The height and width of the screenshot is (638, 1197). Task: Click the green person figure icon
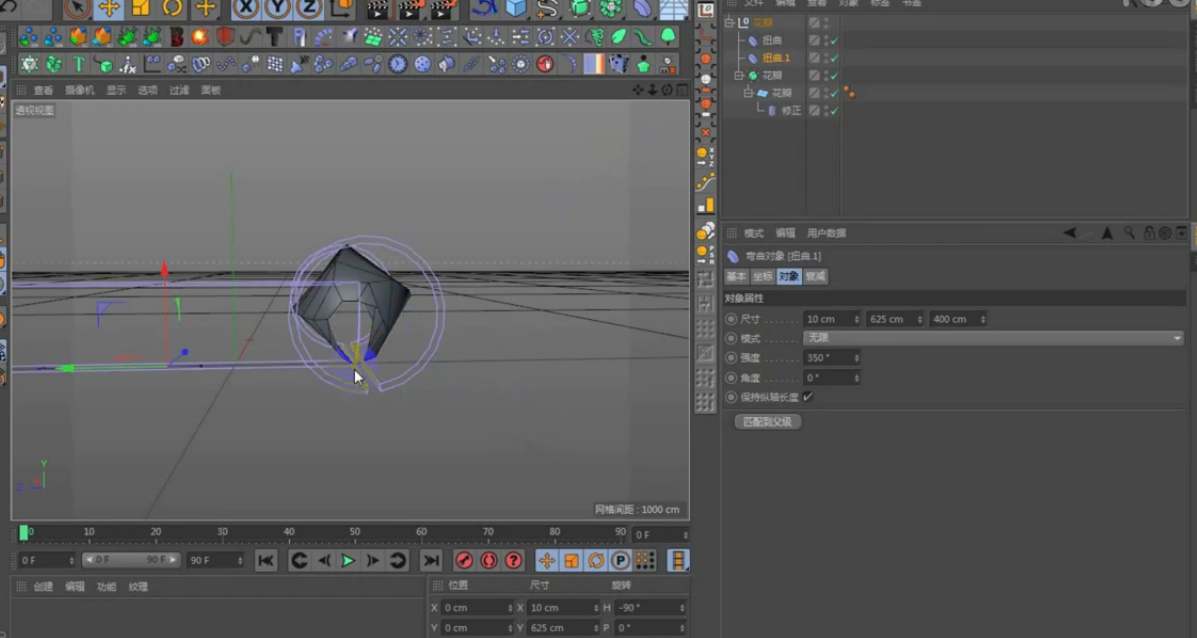pyautogui.click(x=644, y=64)
